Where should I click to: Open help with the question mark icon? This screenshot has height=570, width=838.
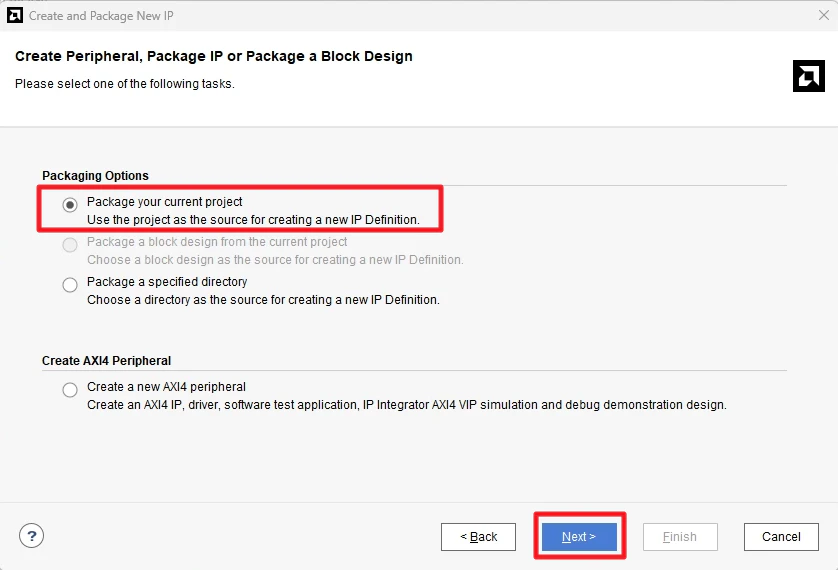(x=32, y=535)
